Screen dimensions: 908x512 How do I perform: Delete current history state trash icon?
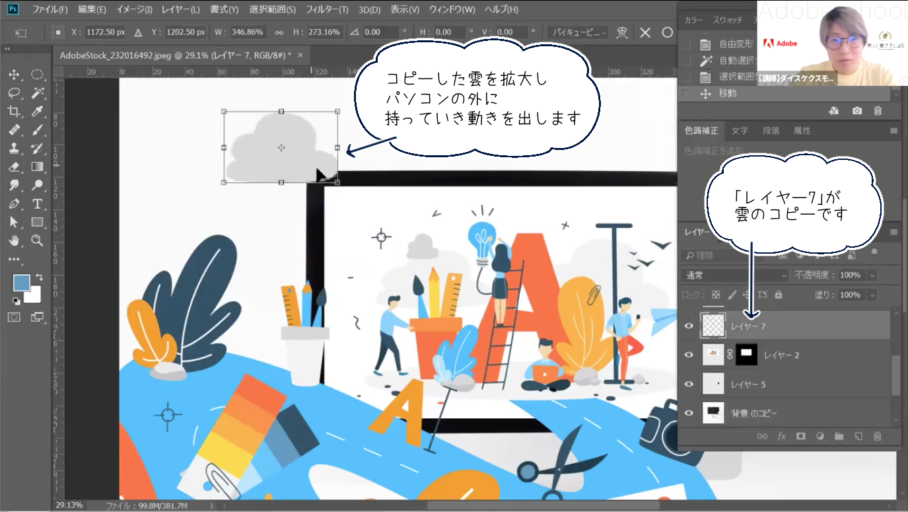878,111
